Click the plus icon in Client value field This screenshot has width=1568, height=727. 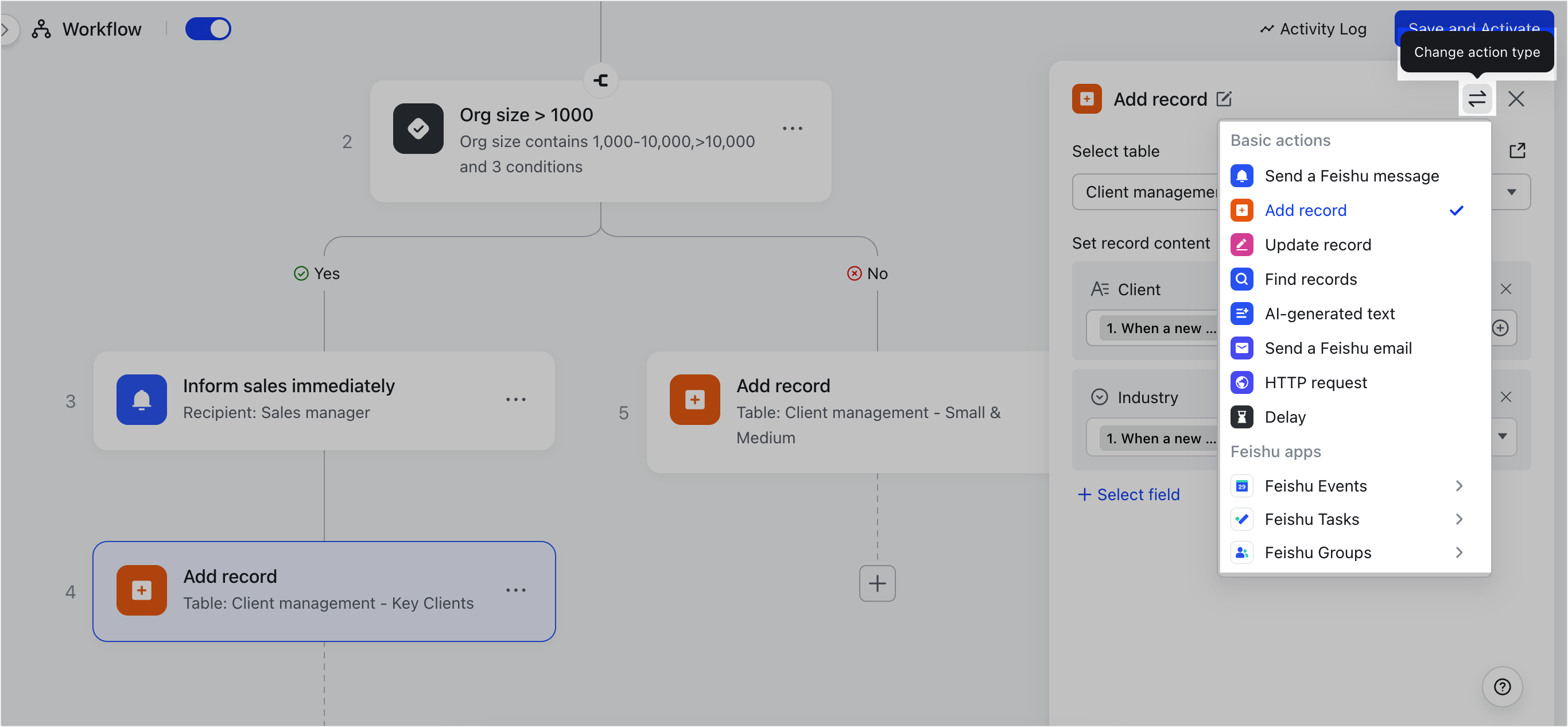pyautogui.click(x=1500, y=328)
